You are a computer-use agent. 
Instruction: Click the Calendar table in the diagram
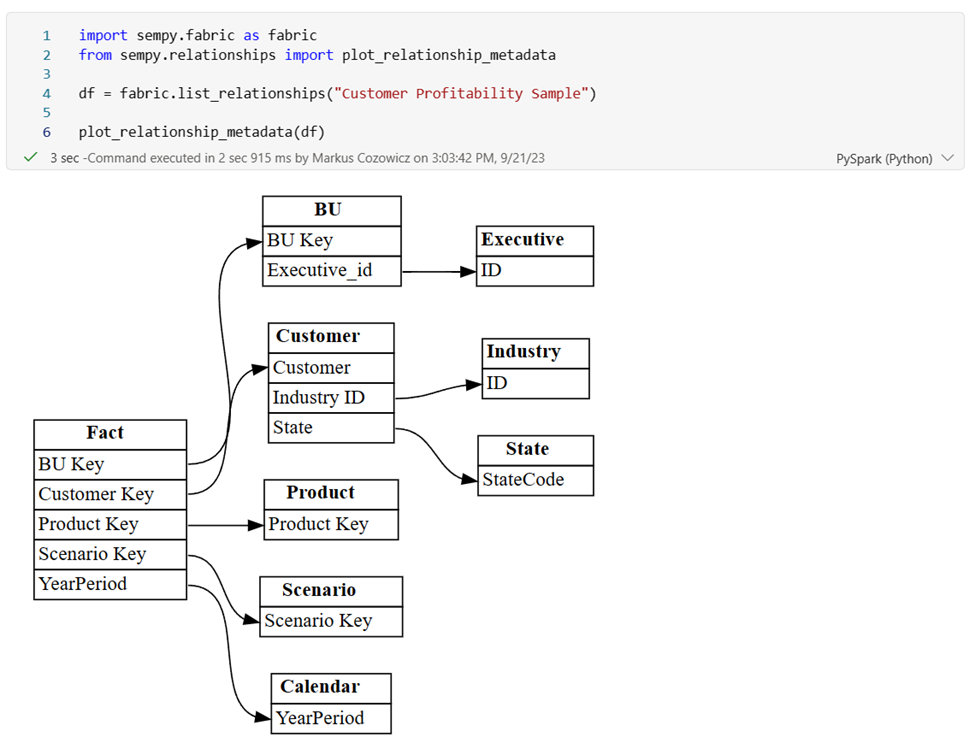pyautogui.click(x=330, y=687)
